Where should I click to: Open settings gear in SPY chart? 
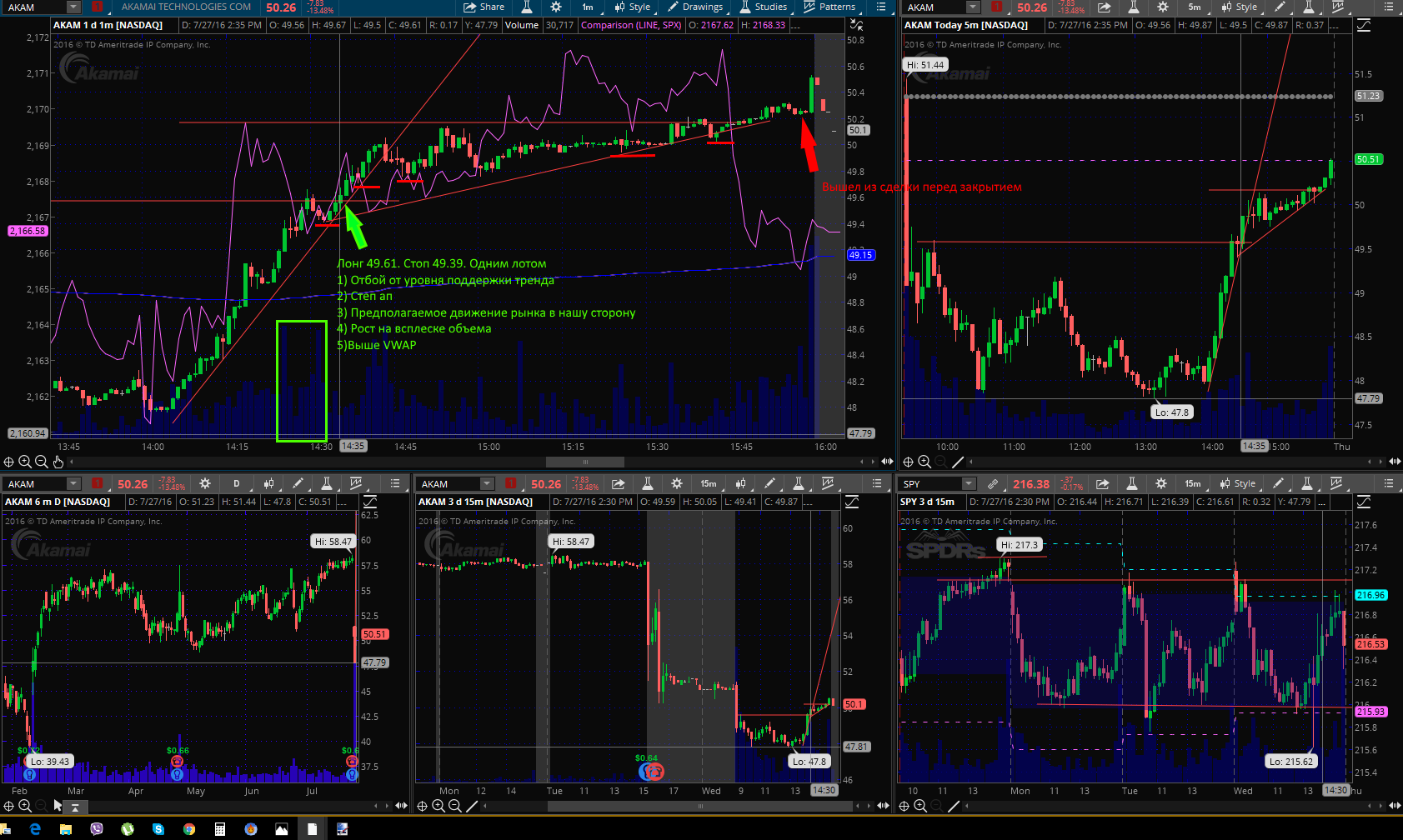(1161, 483)
